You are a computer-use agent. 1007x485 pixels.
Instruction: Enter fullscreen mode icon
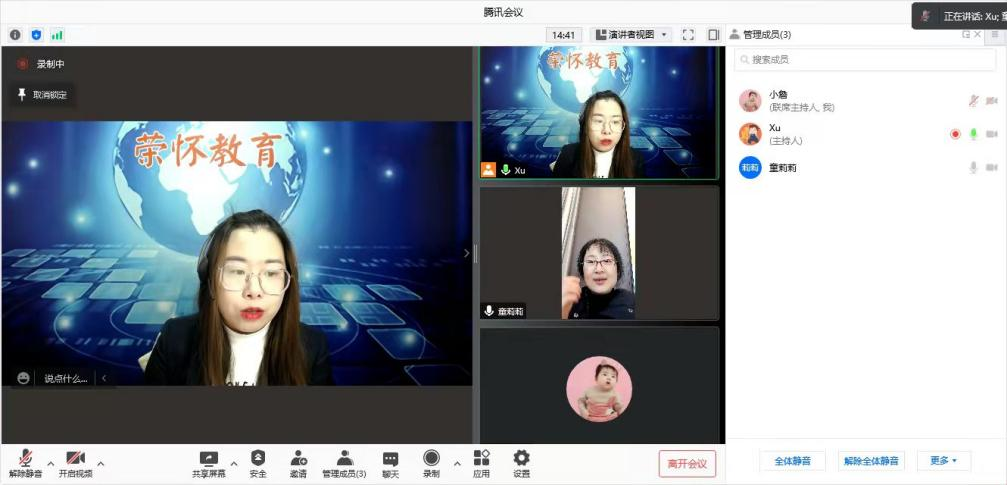pyautogui.click(x=688, y=35)
